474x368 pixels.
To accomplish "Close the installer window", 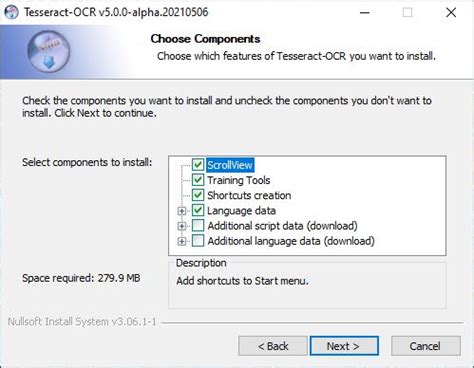I will [451, 13].
